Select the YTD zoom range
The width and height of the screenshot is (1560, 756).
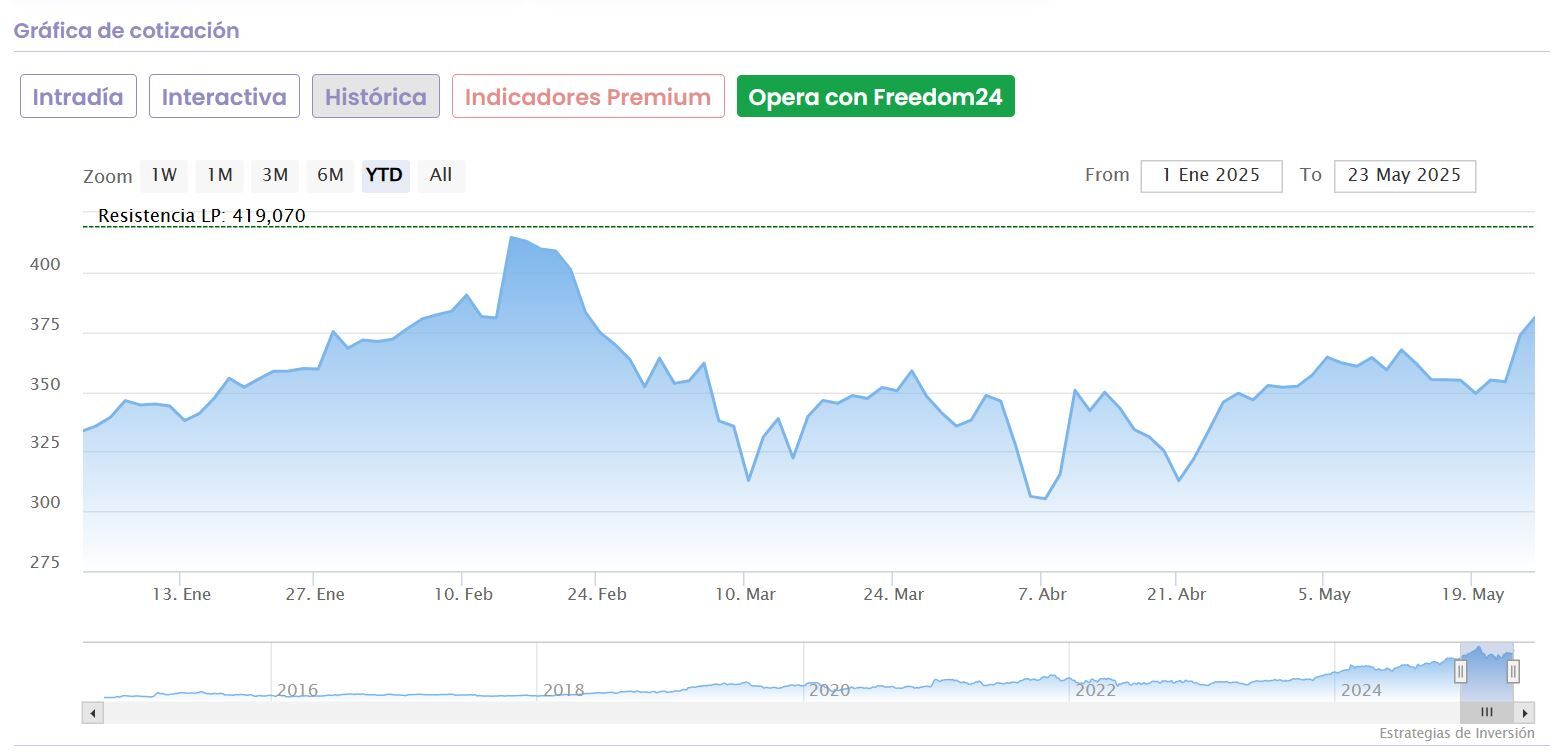pos(385,175)
